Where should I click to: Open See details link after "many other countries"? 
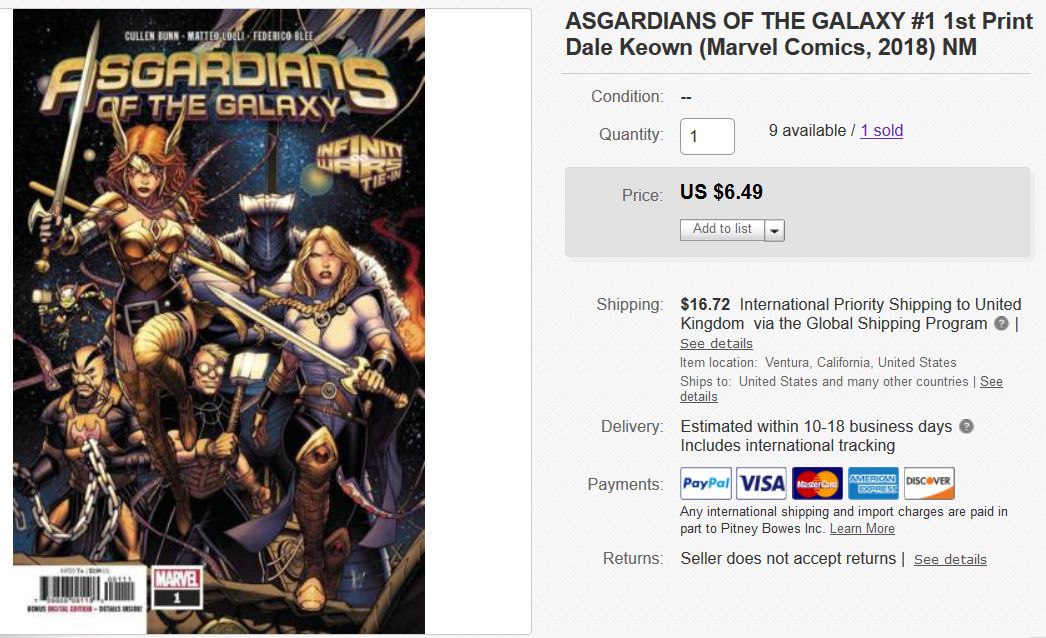pyautogui.click(x=991, y=382)
